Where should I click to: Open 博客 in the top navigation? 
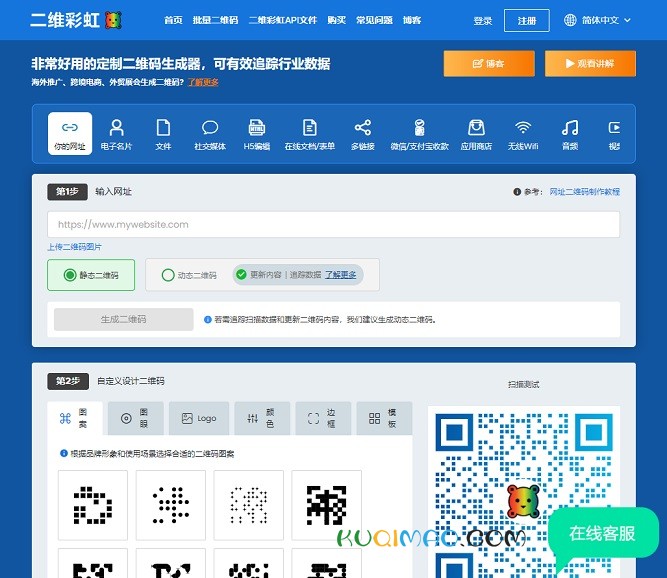[x=412, y=20]
